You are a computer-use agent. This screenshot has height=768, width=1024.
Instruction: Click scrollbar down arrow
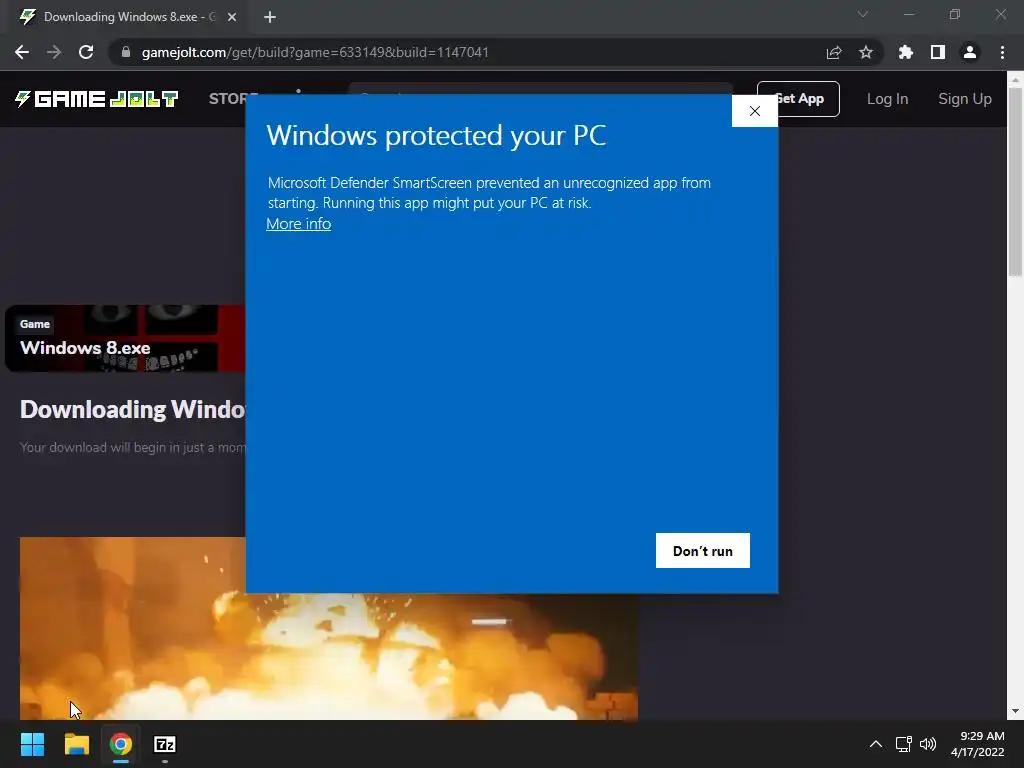(x=1015, y=711)
